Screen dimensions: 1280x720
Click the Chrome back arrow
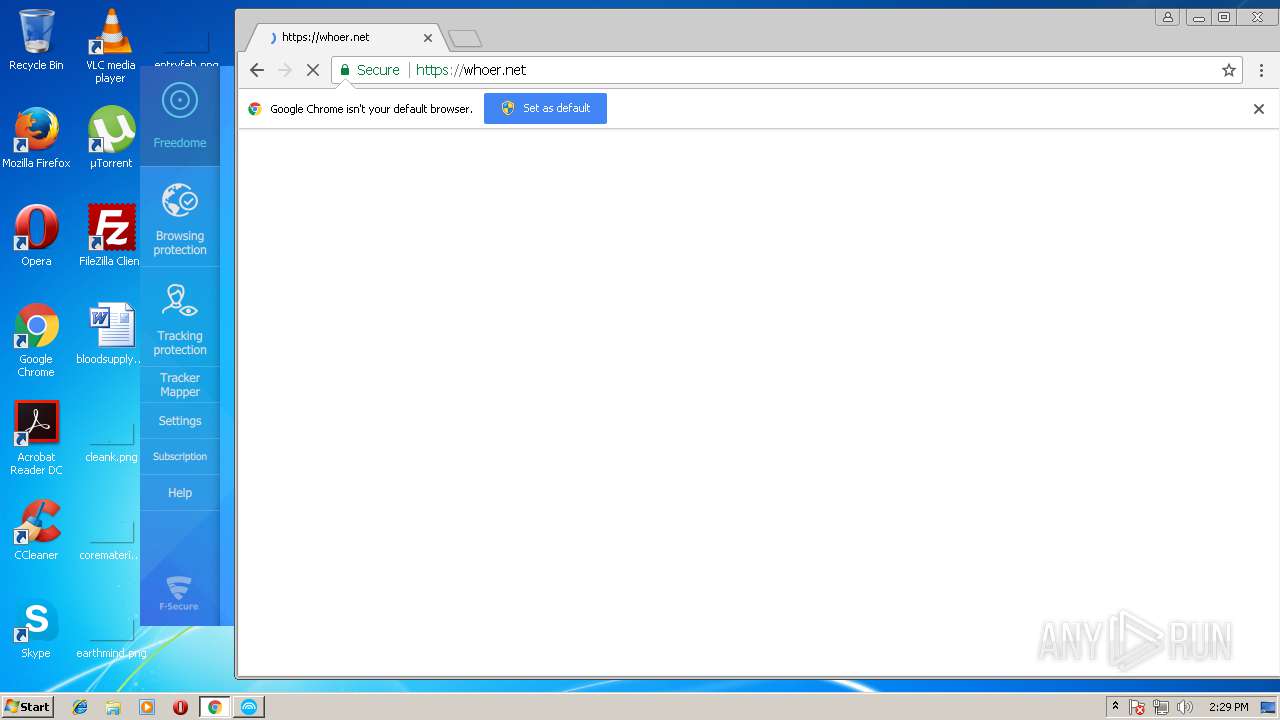tap(257, 70)
